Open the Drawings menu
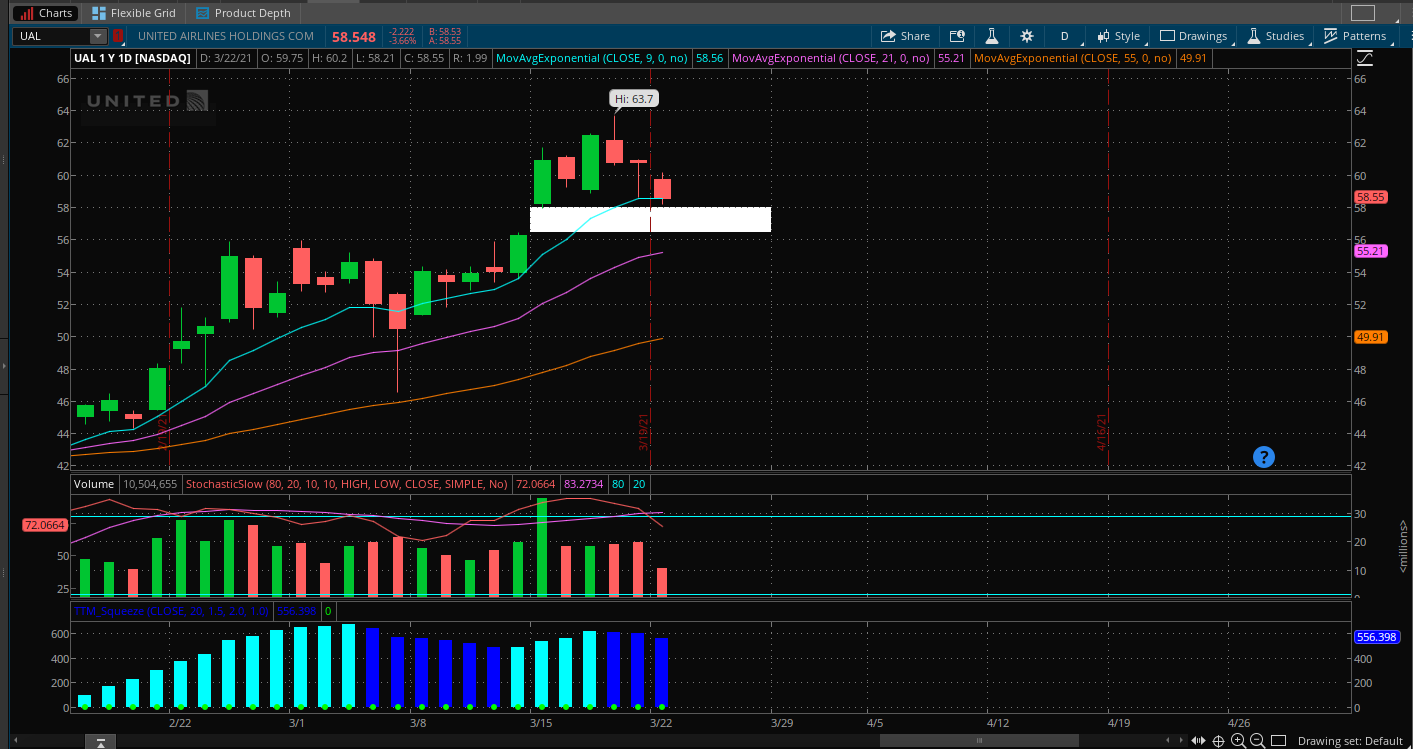The height and width of the screenshot is (749, 1413). [1194, 36]
